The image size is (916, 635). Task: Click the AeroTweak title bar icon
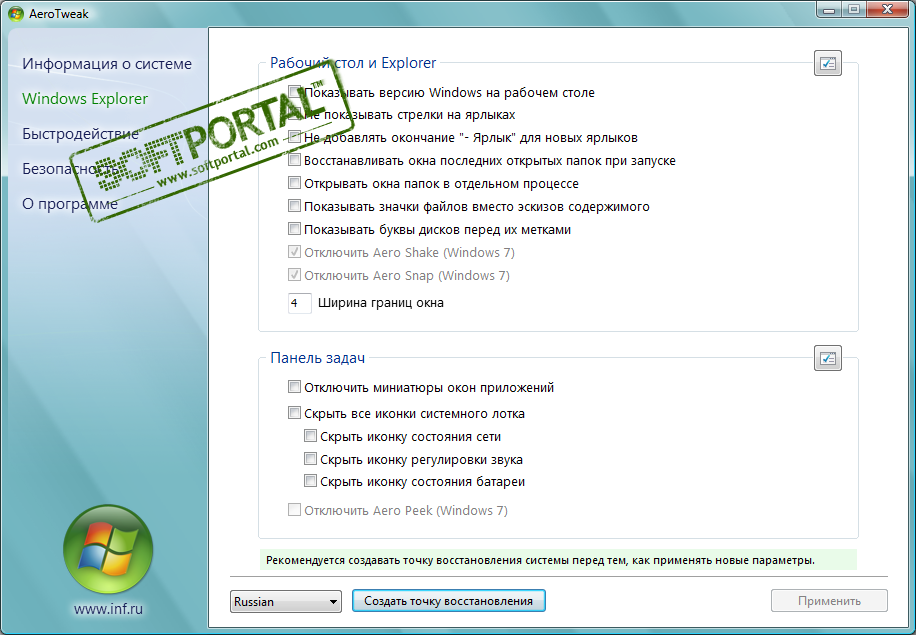16,13
